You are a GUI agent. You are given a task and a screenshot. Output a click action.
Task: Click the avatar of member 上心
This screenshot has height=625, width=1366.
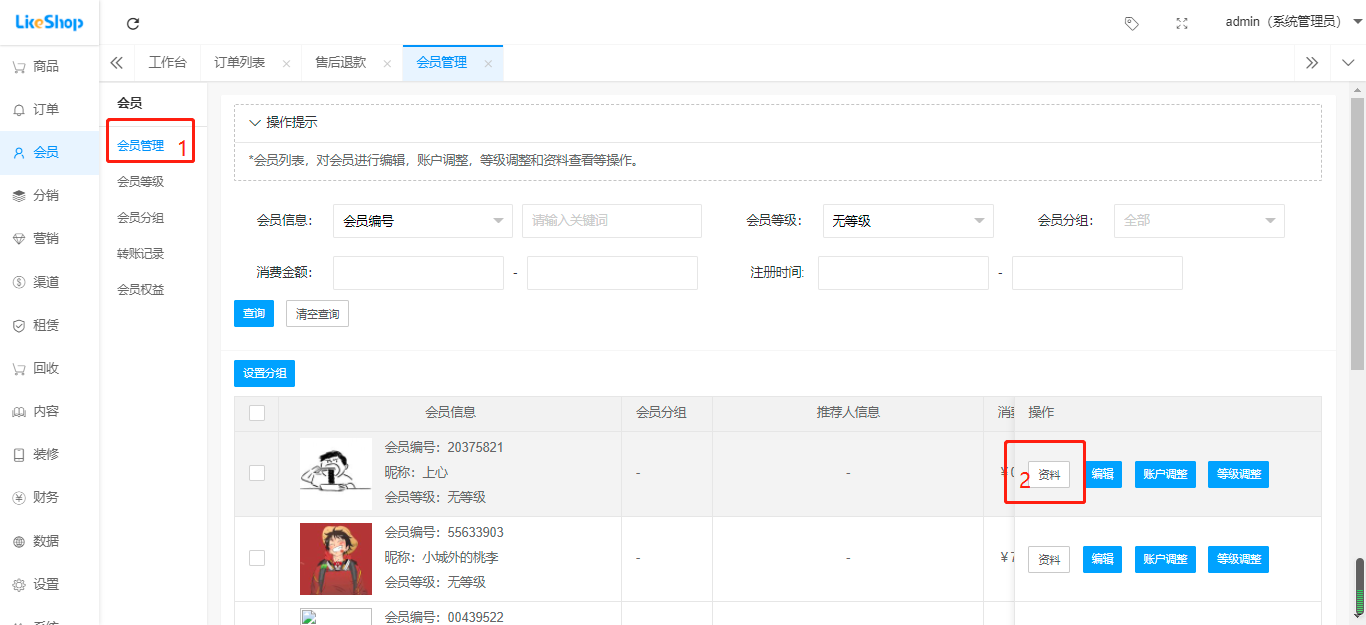(336, 474)
